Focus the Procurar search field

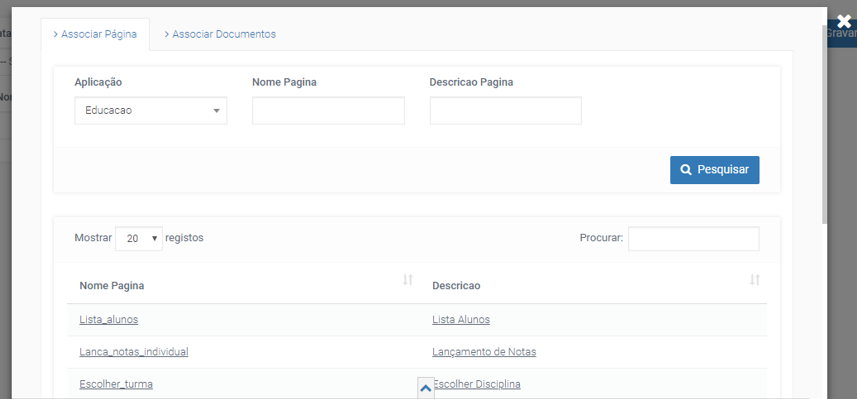click(694, 239)
